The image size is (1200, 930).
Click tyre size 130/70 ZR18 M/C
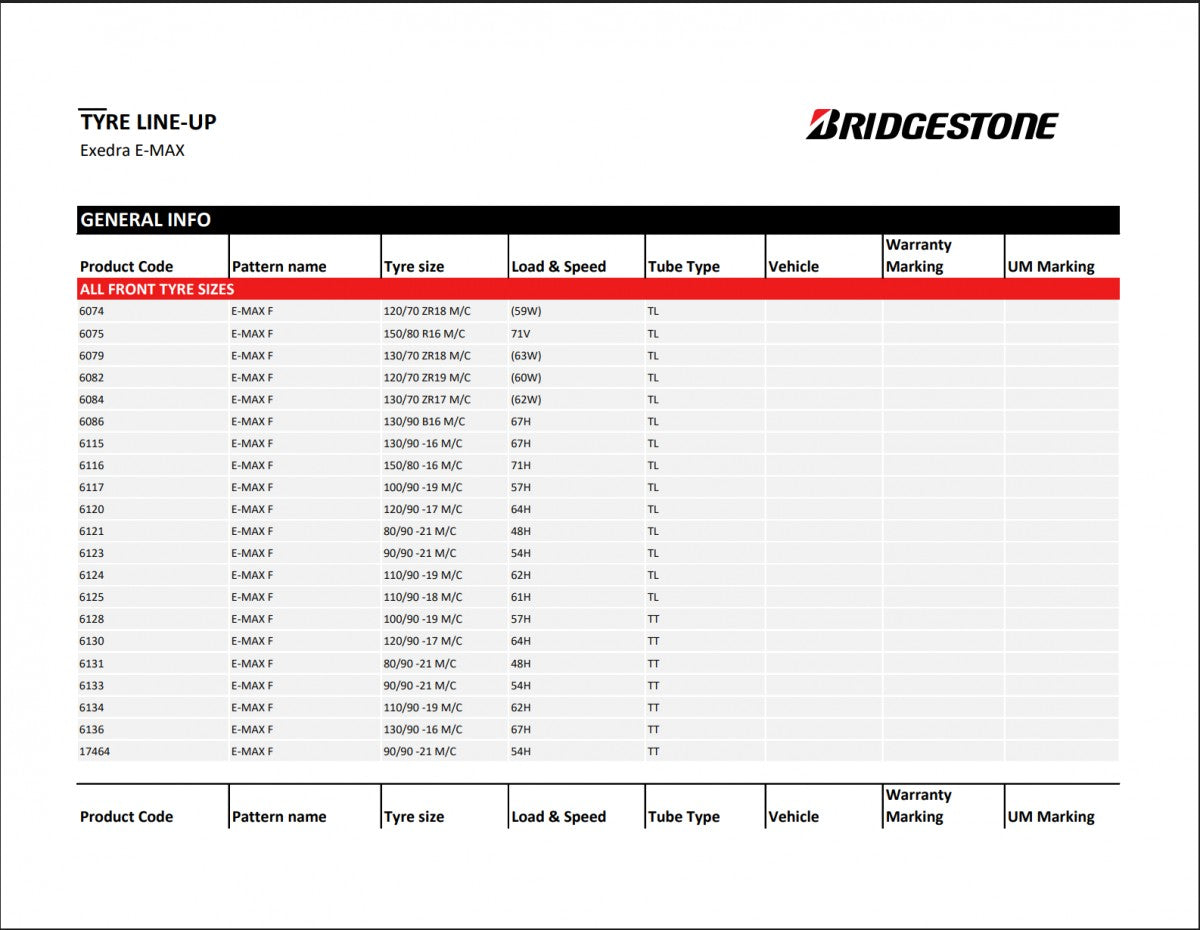tap(427, 355)
